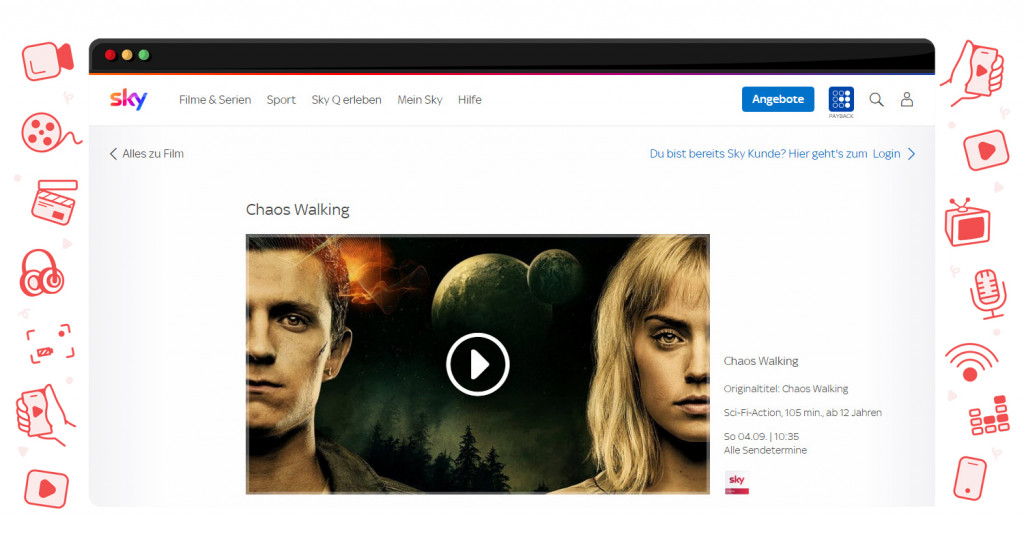Click the Sky channel logo below Sendetermine

point(737,482)
